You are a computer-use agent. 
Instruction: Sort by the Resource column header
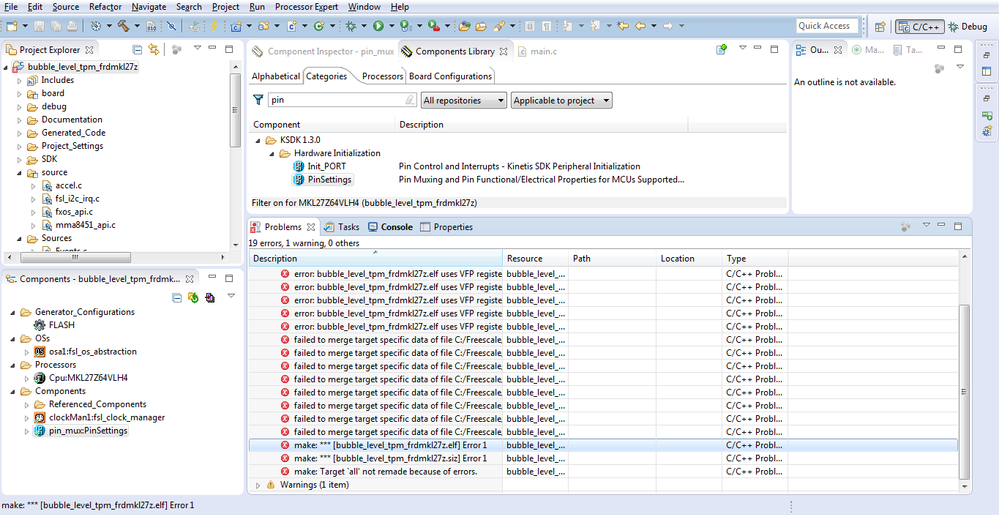coord(535,259)
